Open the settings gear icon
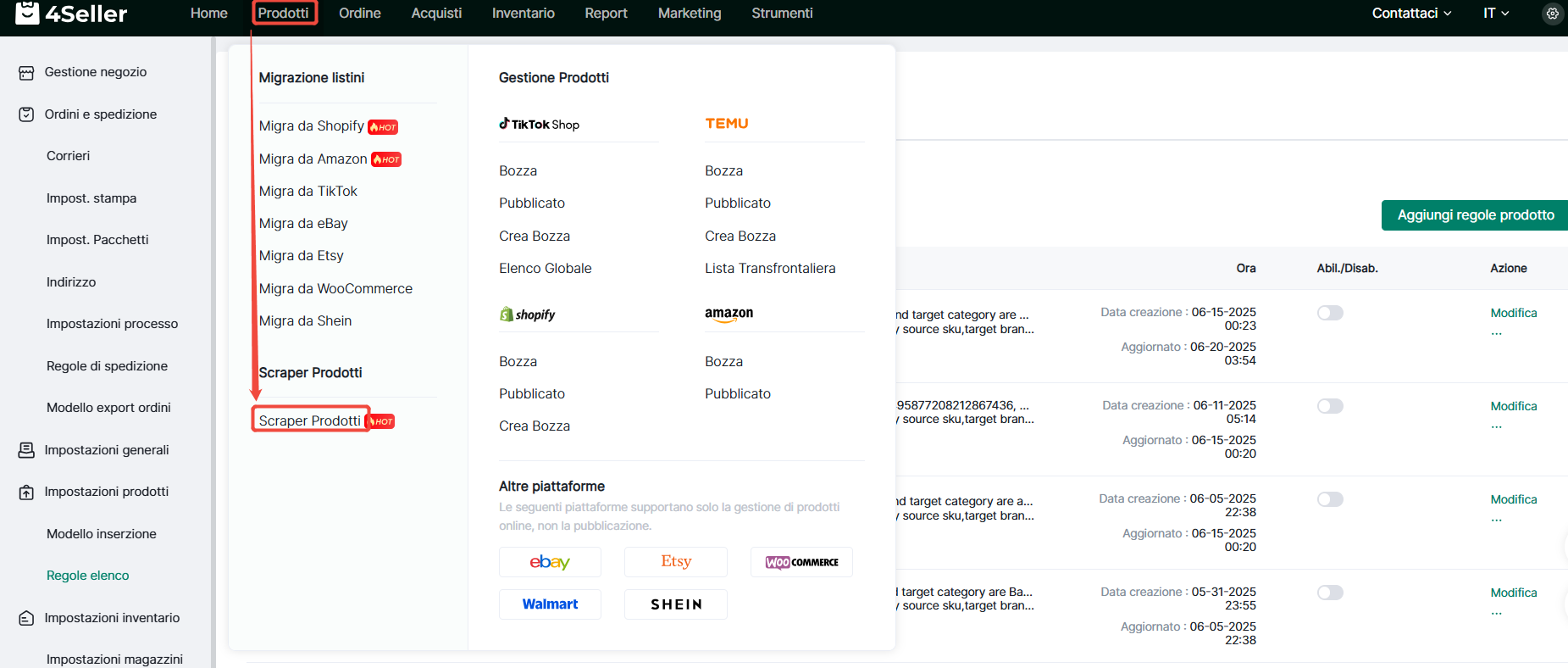This screenshot has width=1568, height=668. [1552, 14]
